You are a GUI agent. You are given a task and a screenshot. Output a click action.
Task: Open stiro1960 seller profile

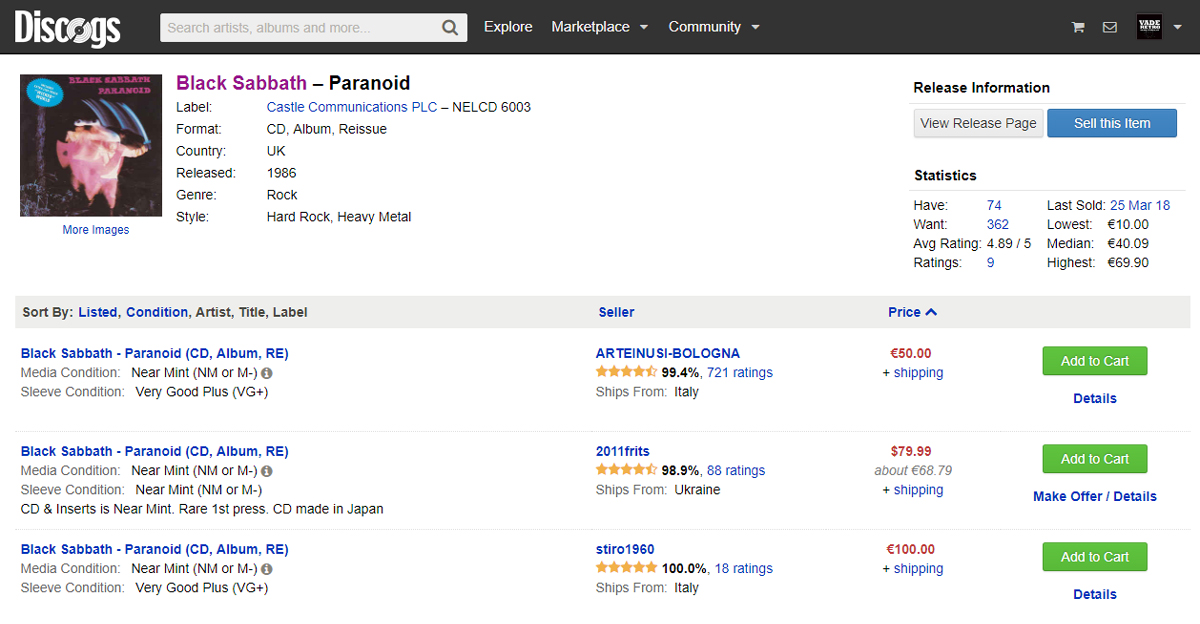tap(625, 549)
